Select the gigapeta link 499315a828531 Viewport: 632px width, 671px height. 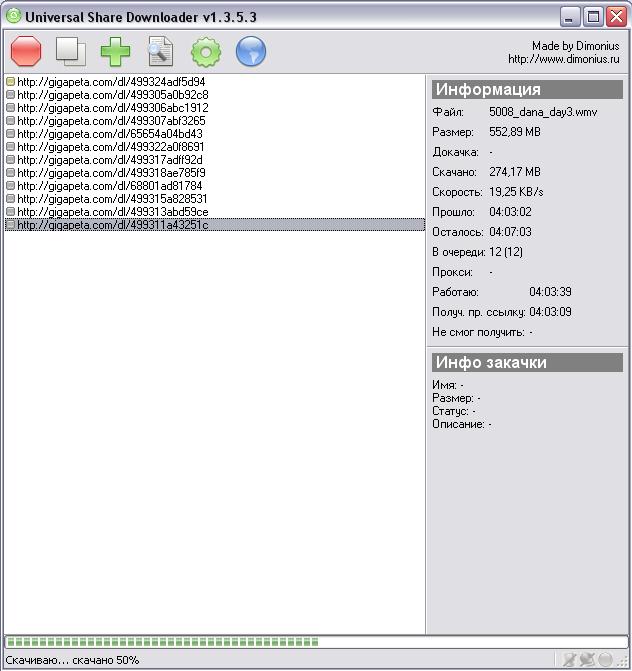(x=112, y=199)
